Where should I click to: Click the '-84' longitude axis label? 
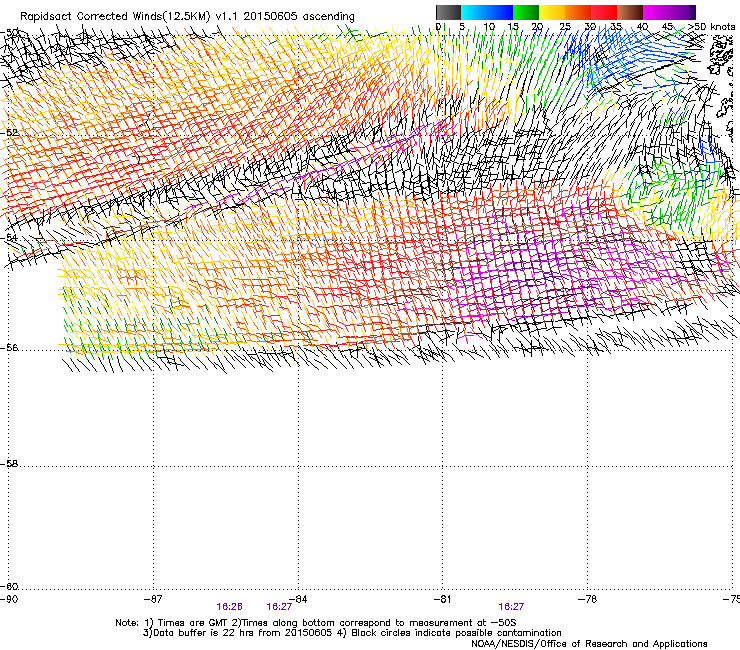pos(298,599)
